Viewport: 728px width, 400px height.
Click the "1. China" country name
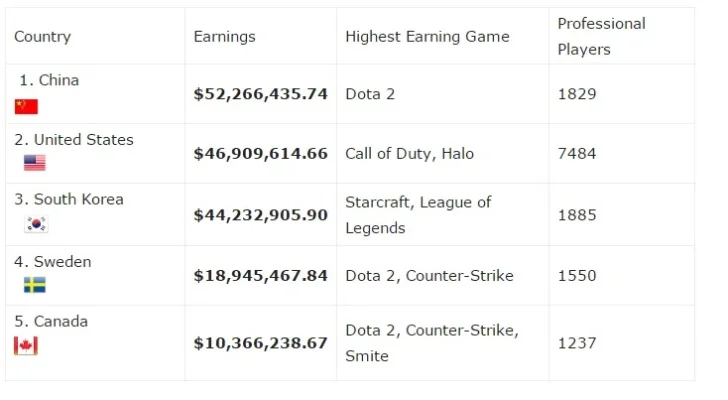pyautogui.click(x=49, y=80)
